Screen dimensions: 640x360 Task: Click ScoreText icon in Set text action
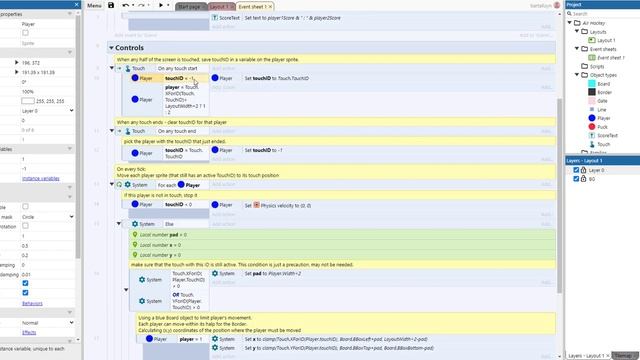(x=215, y=18)
